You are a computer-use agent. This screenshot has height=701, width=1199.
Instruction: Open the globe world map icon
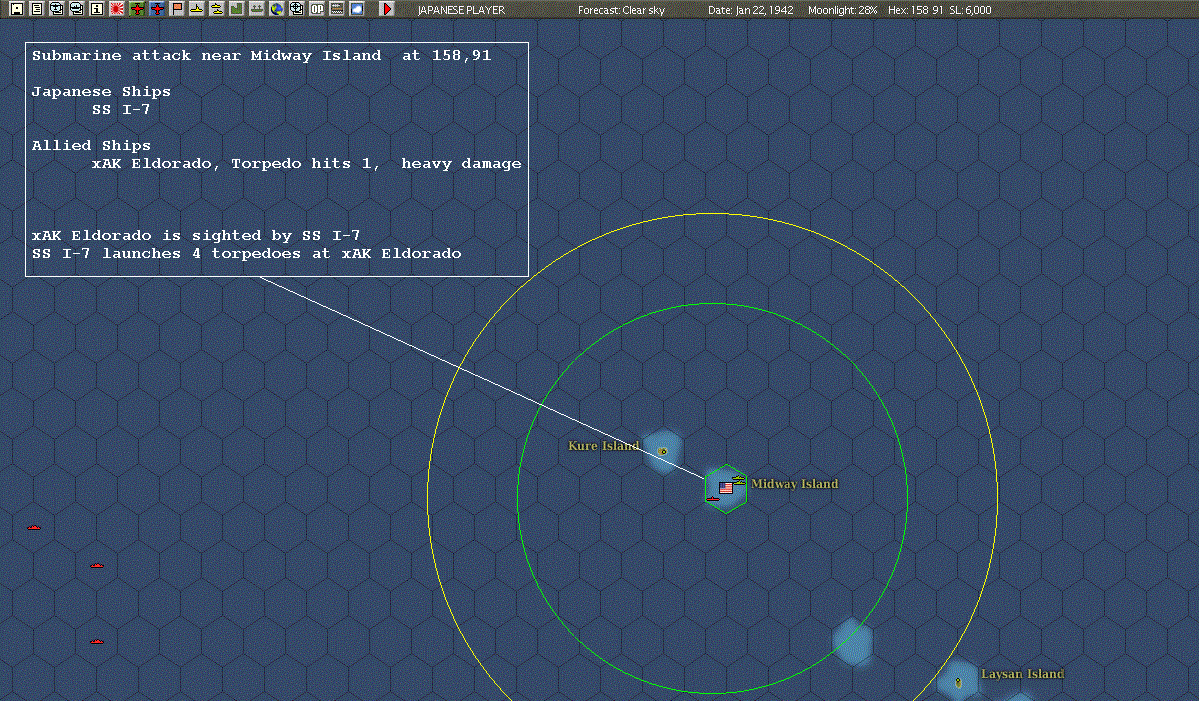pyautogui.click(x=277, y=9)
